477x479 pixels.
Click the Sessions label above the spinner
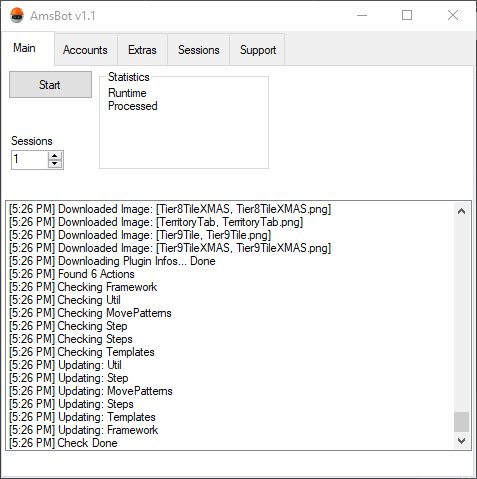tap(32, 141)
